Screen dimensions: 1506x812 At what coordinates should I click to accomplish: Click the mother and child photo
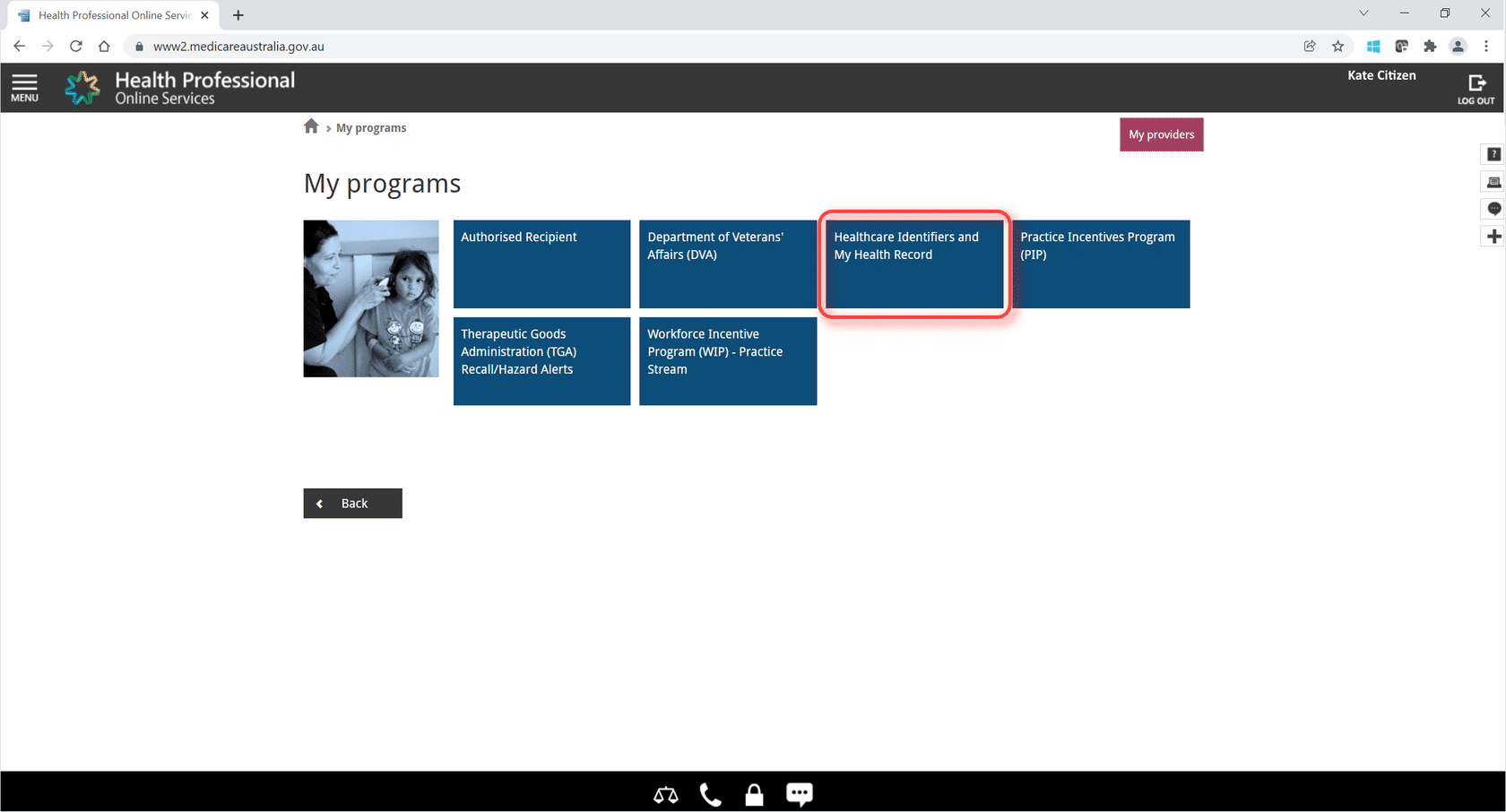coord(371,298)
